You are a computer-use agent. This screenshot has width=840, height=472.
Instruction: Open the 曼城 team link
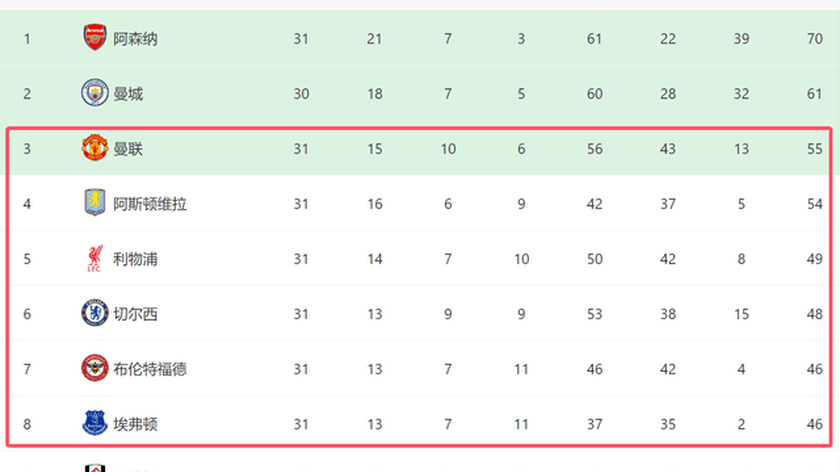click(128, 94)
